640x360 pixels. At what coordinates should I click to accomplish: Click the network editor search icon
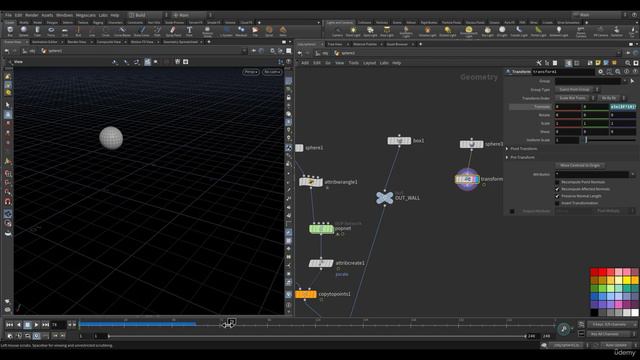coord(628,63)
